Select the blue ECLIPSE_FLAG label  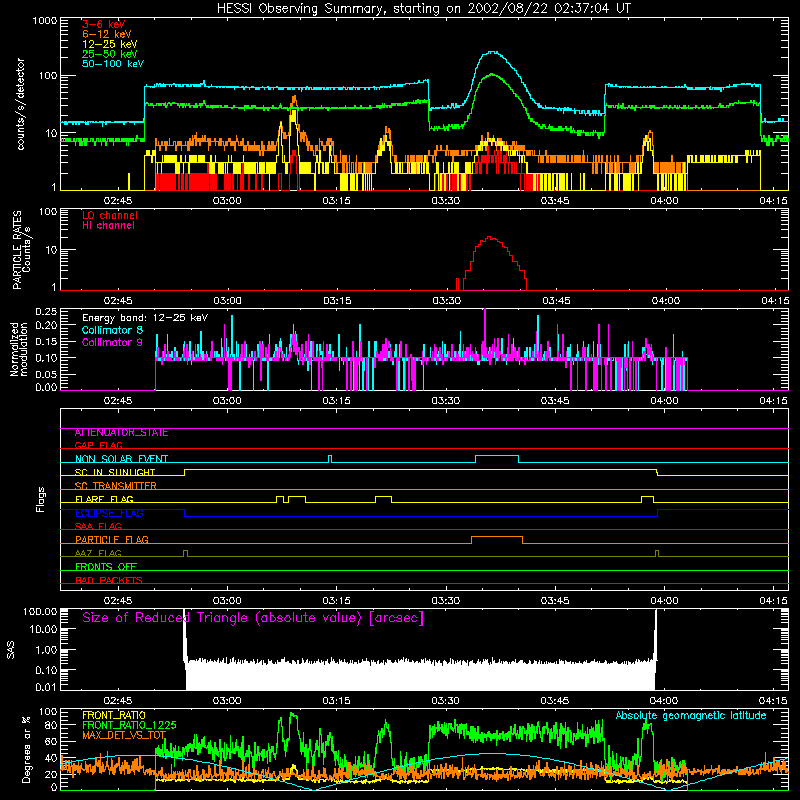(x=109, y=513)
